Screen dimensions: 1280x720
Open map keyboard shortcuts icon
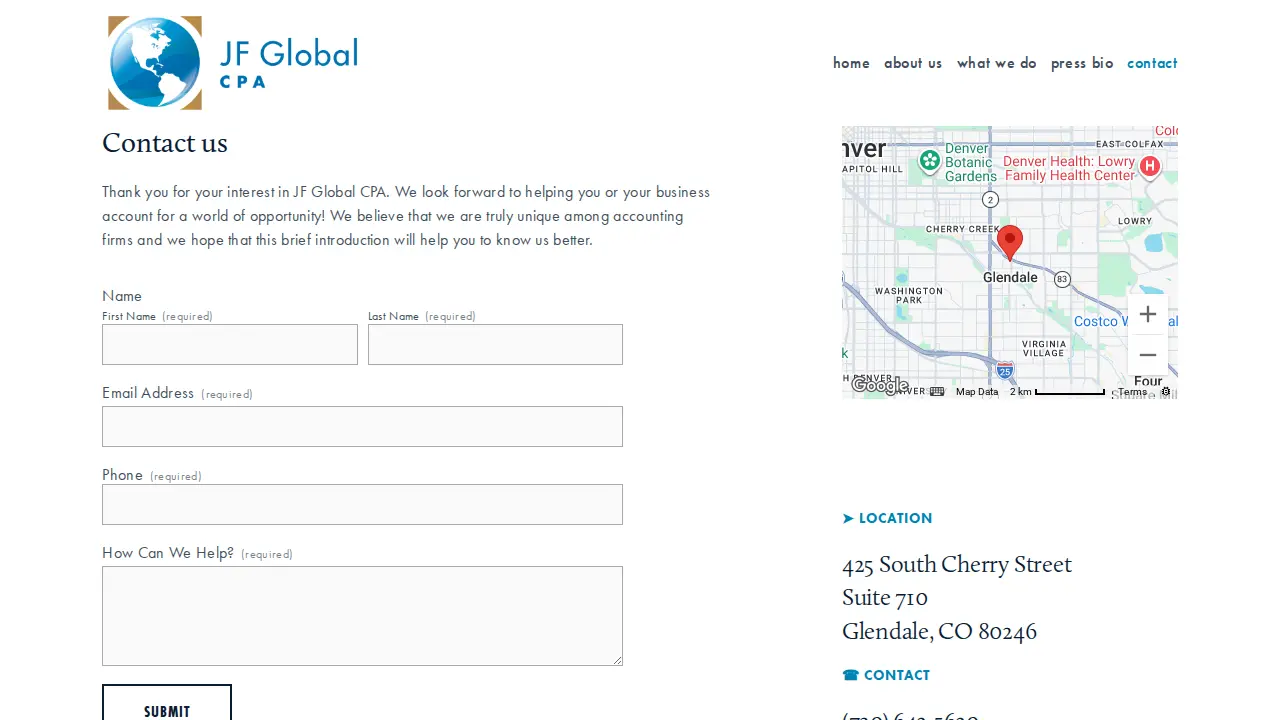[937, 392]
